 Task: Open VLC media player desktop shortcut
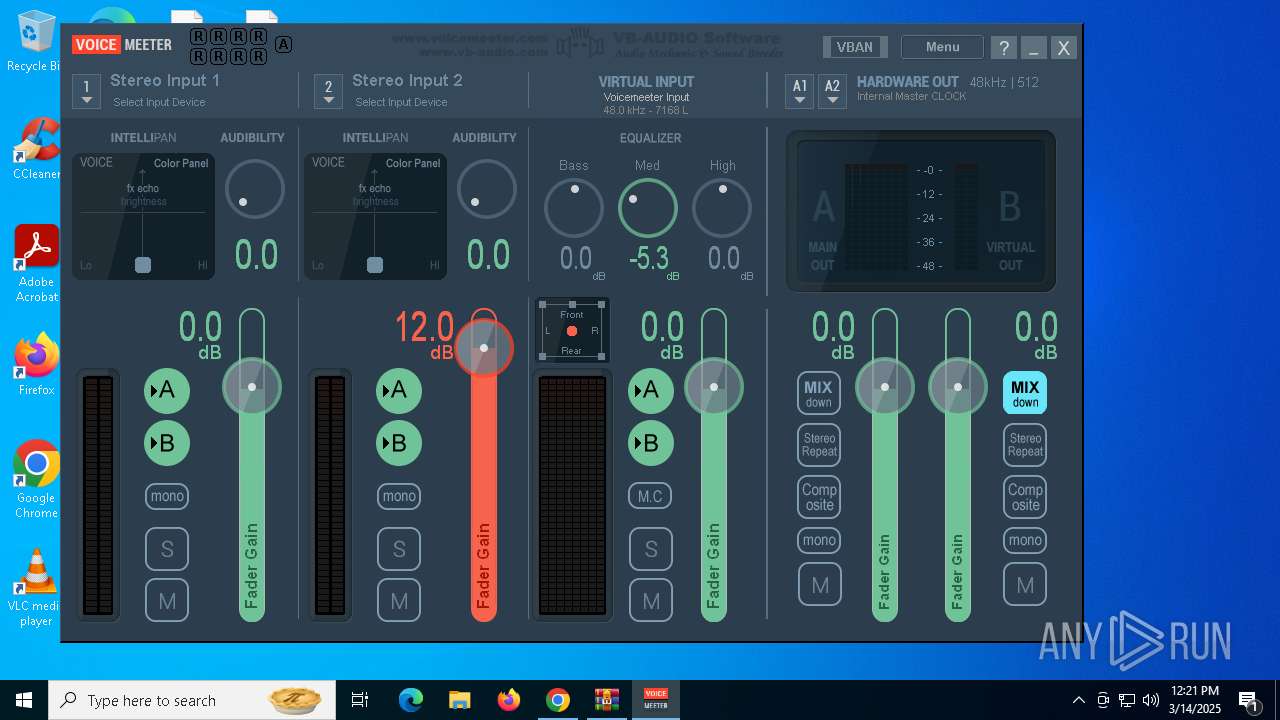point(36,588)
